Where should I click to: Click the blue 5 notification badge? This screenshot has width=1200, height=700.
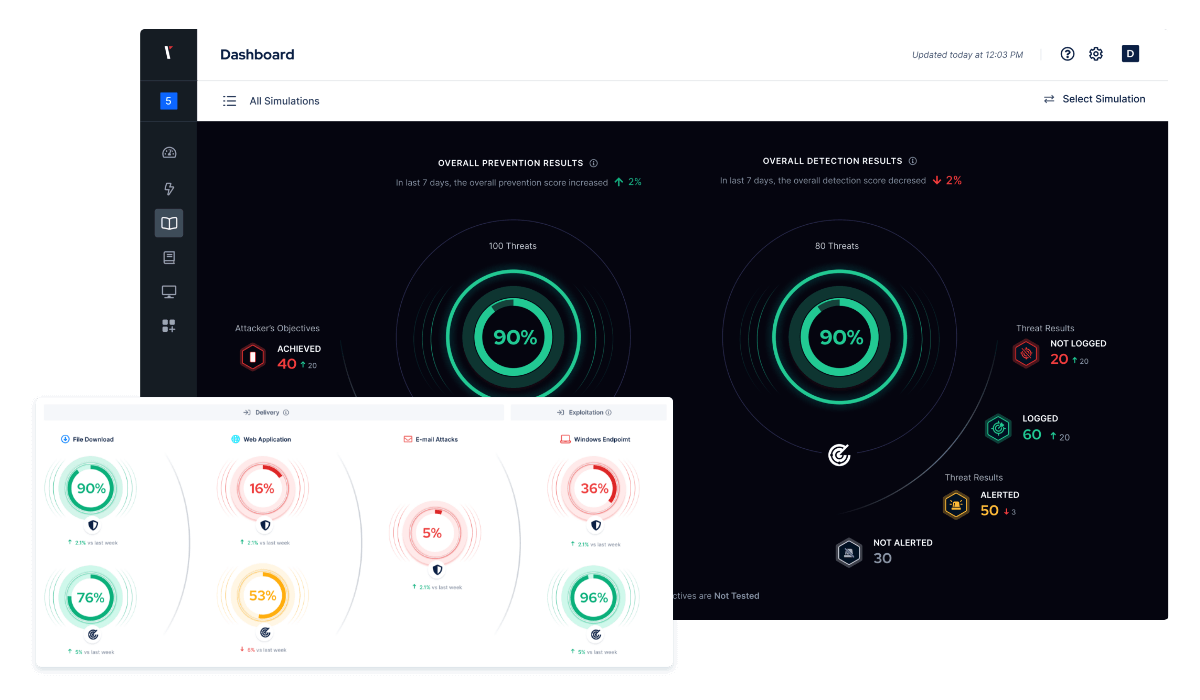(168, 100)
